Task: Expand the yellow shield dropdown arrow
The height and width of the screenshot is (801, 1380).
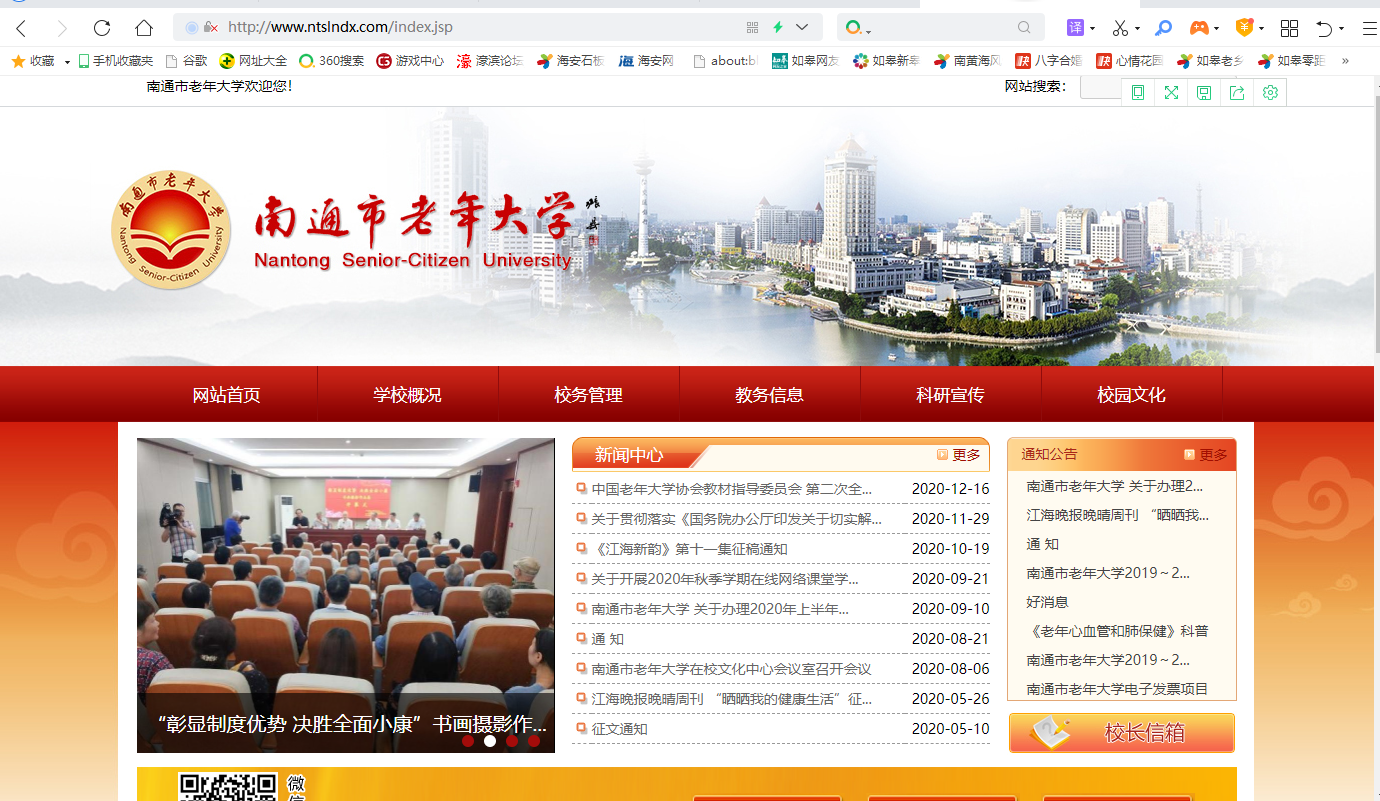Action: (x=1261, y=28)
